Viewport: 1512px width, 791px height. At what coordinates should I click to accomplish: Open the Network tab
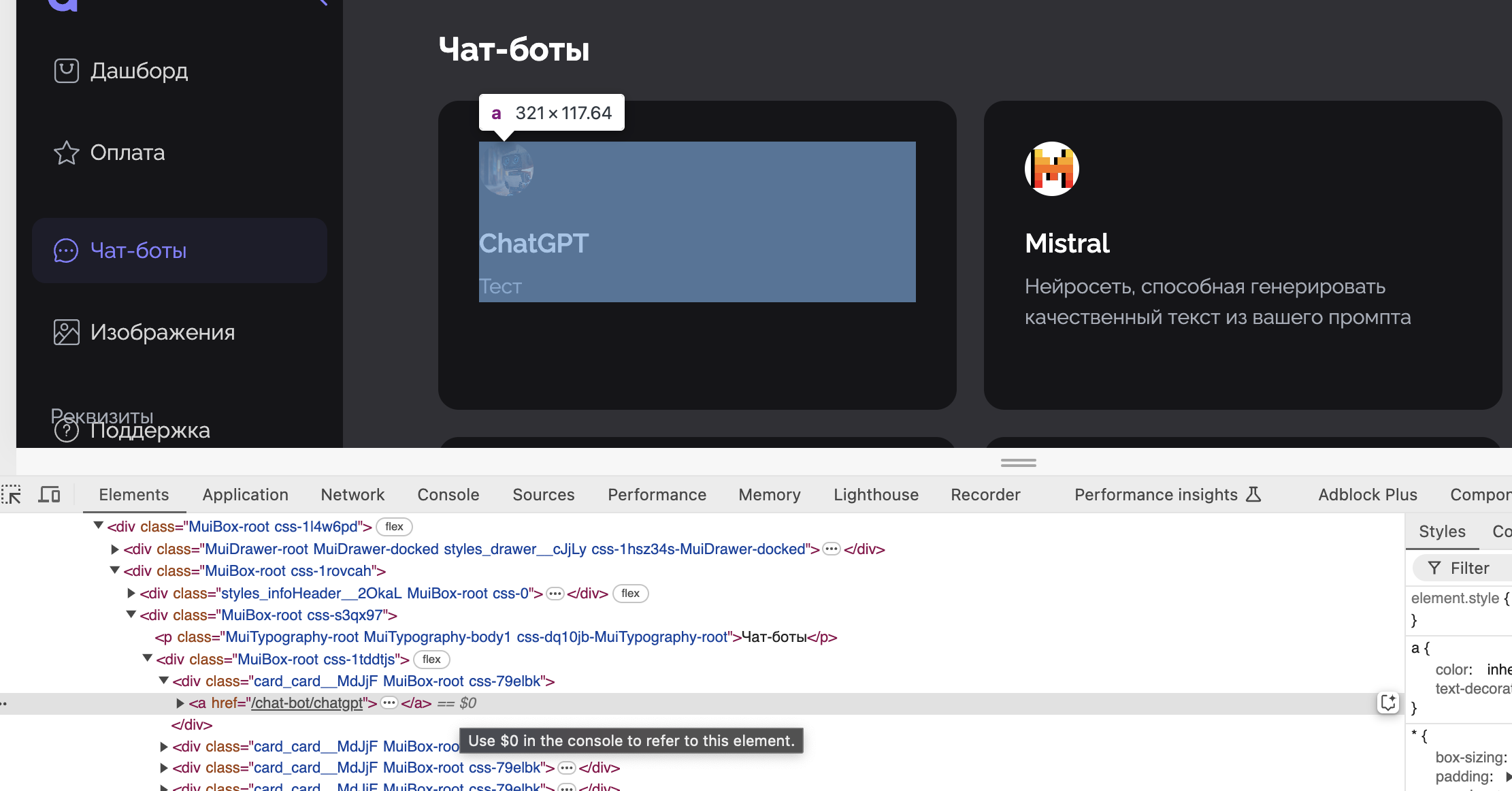tap(352, 494)
